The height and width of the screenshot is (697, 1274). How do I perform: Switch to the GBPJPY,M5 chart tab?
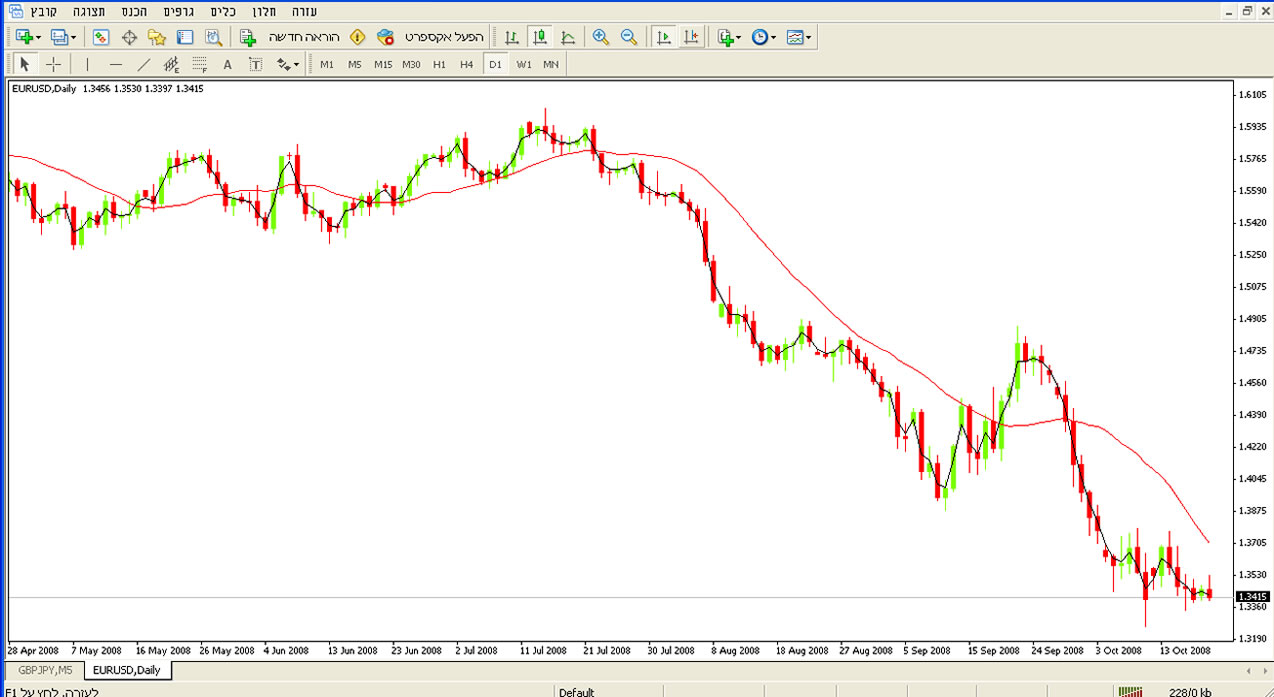45,670
